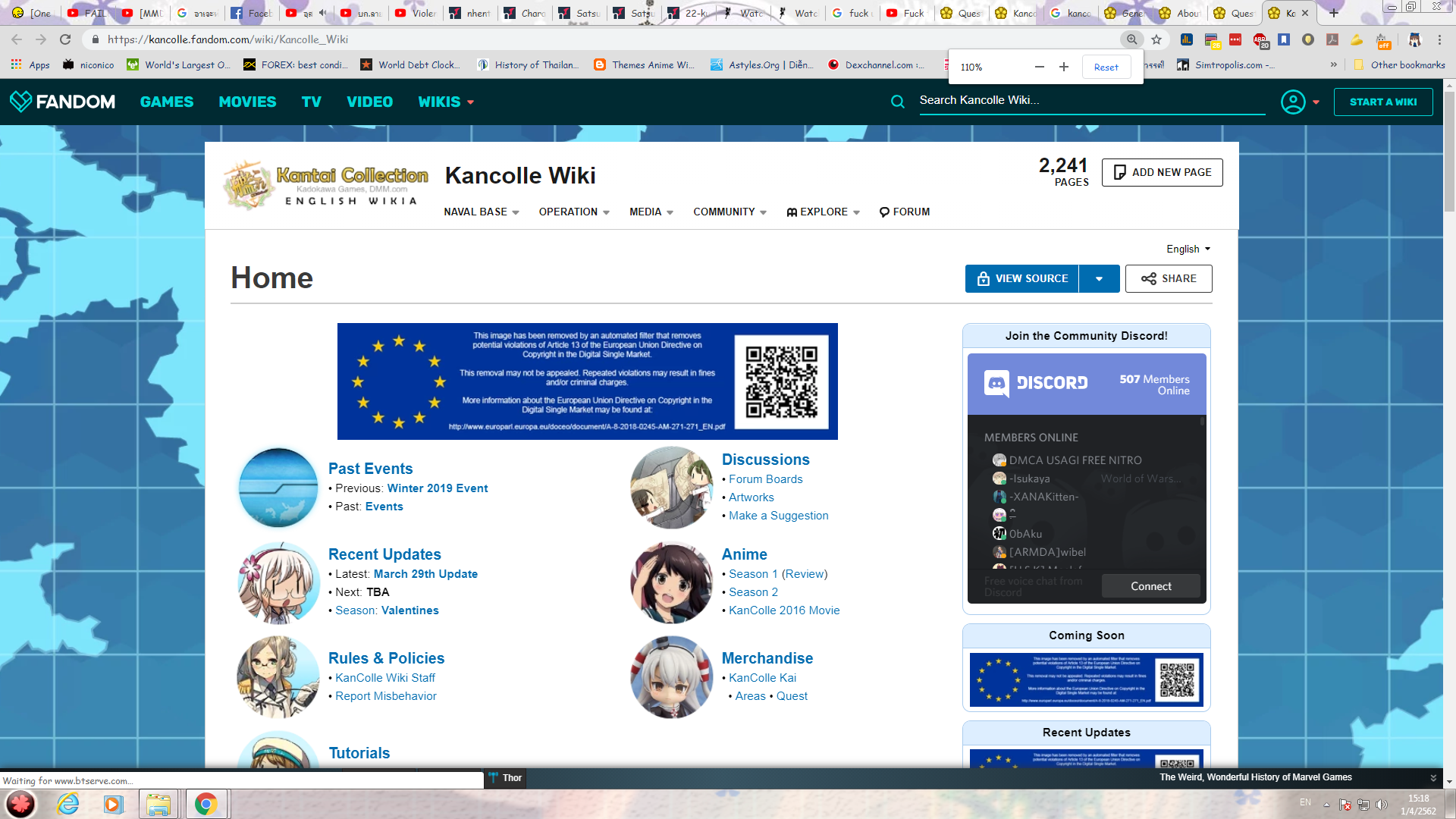Click the Search Kancolle Wiki field
This screenshot has height=819, width=1456.
(1092, 100)
